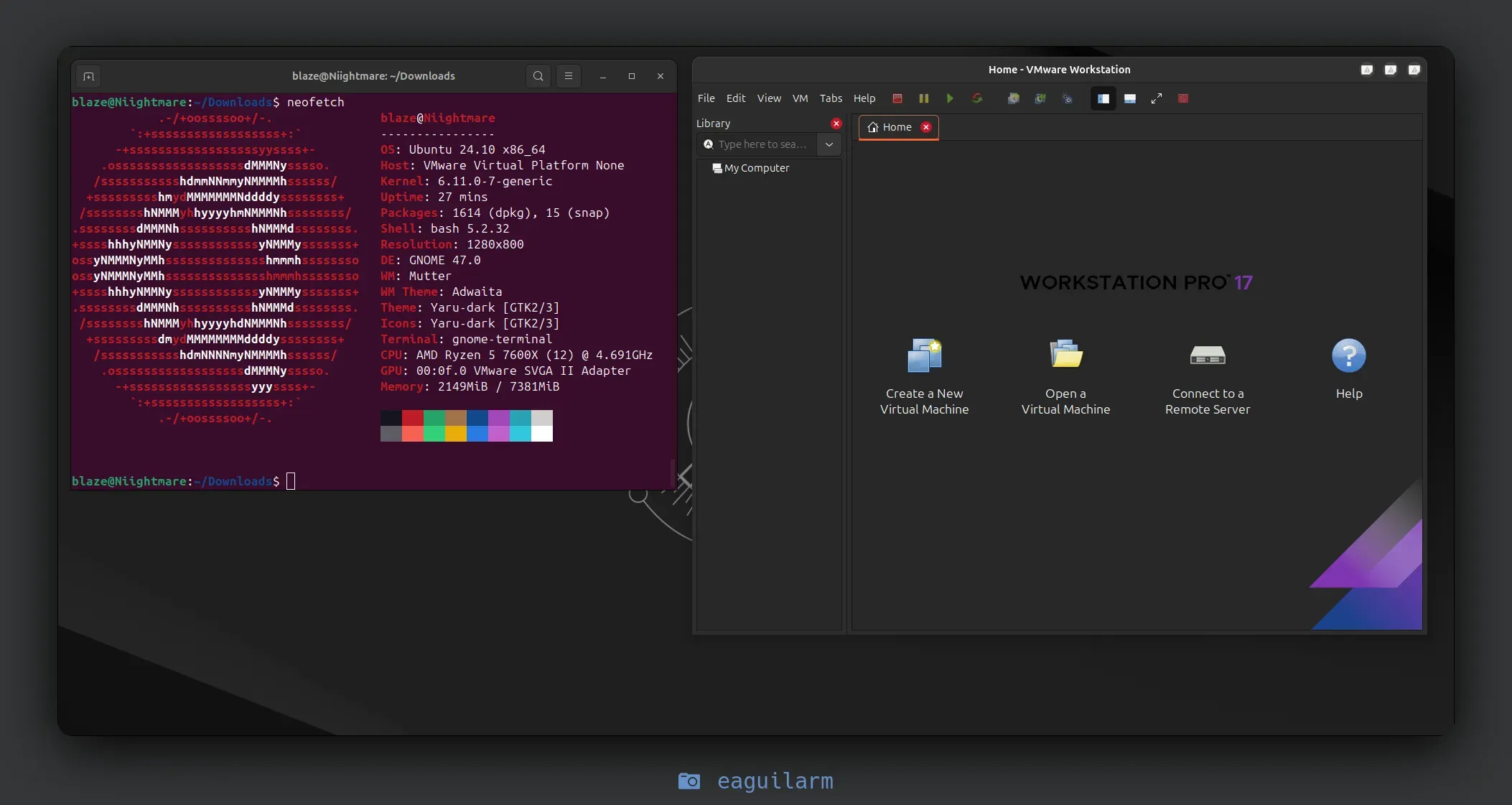Open a new terminal tab

pos(89,76)
